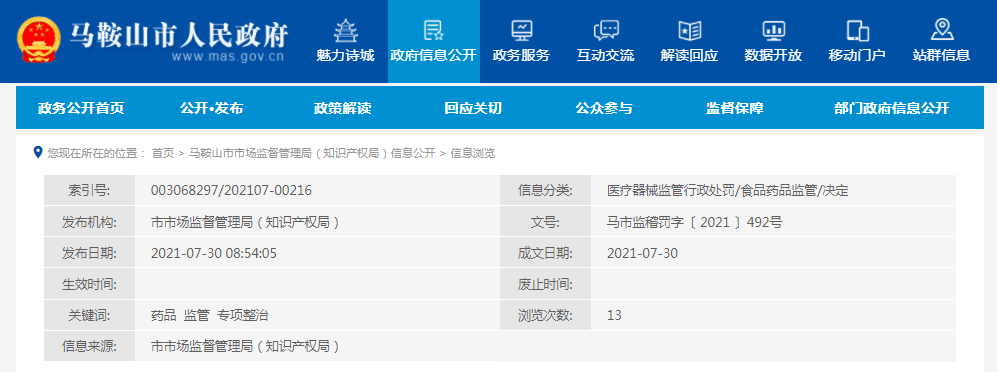The image size is (997, 372).
Task: Click the 互动交流 chat bubble icon
Action: click(x=605, y=30)
